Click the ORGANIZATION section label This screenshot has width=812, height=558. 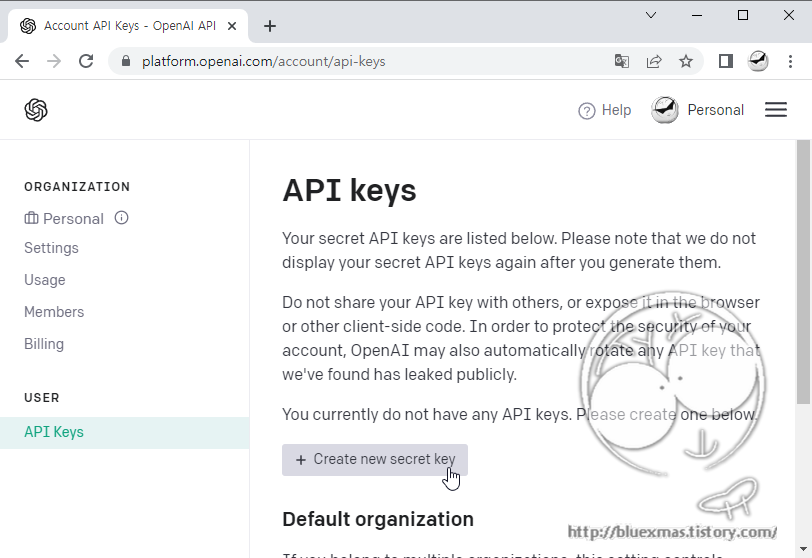77,187
